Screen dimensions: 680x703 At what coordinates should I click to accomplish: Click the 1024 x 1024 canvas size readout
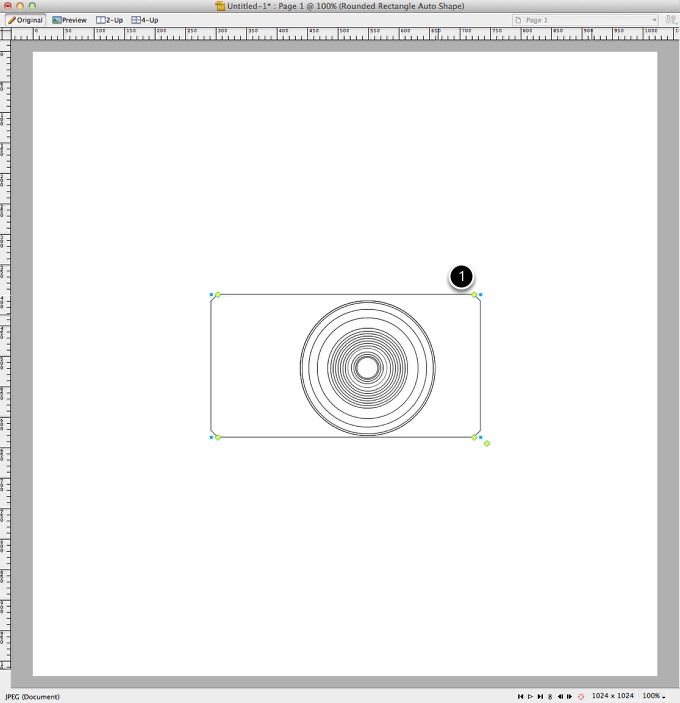click(612, 695)
